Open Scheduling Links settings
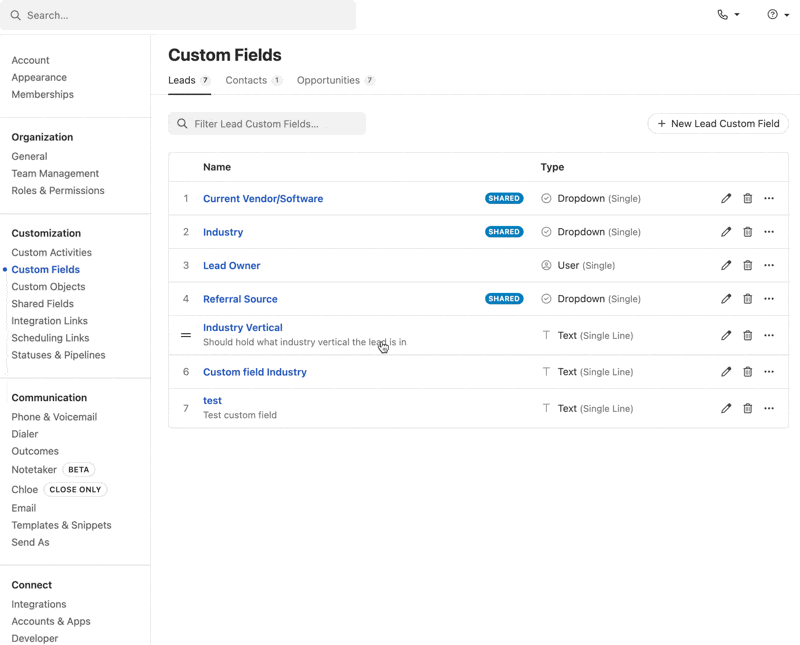Screen dimensions: 800x645 pos(51,338)
